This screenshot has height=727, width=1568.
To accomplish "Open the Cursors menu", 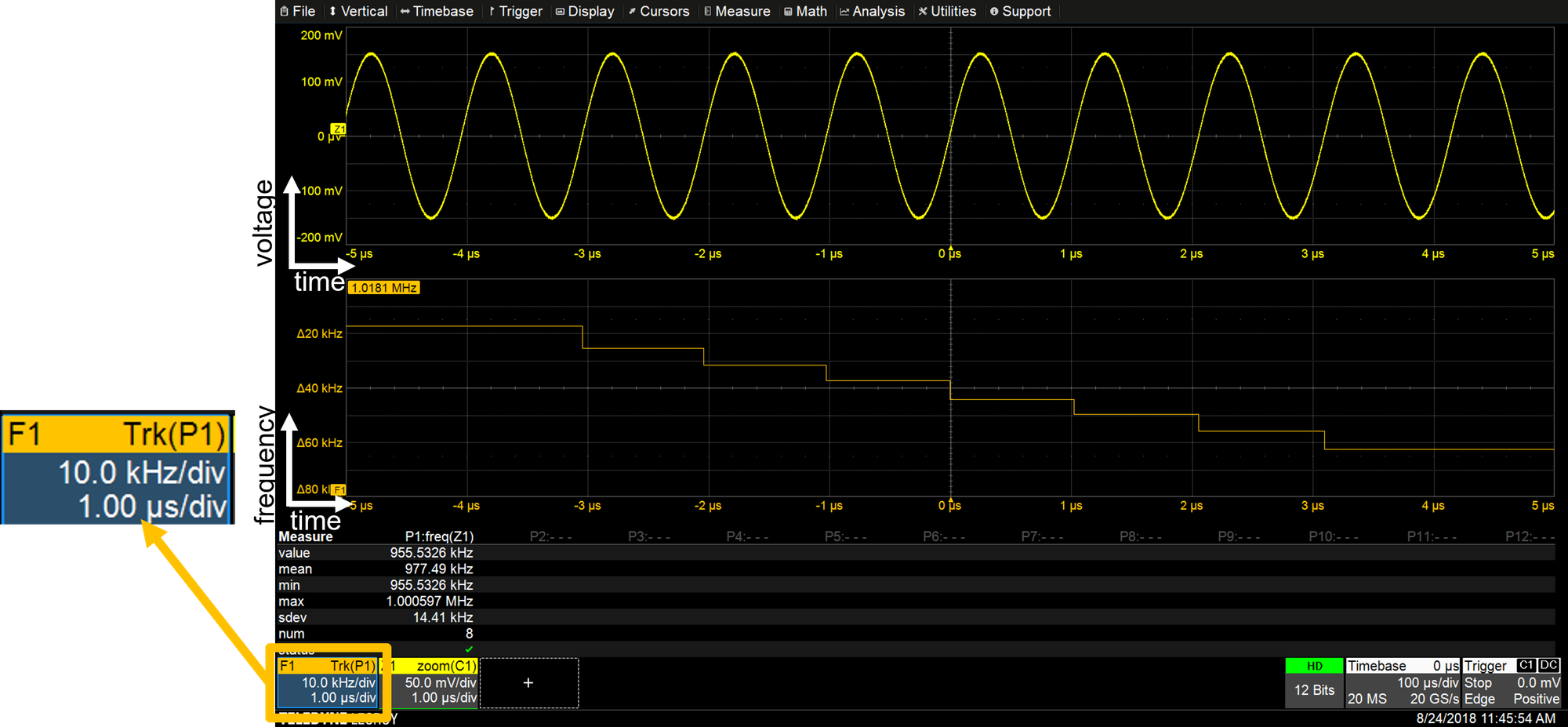I will tap(659, 11).
